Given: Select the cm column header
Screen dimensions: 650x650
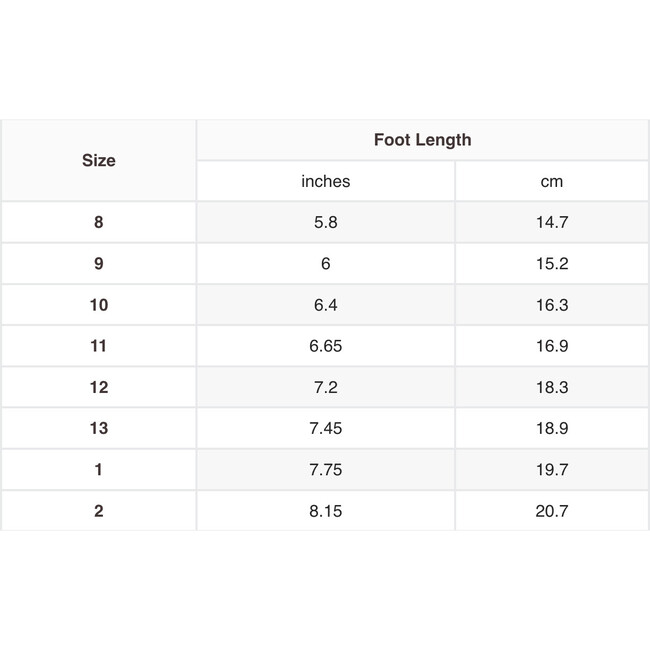Looking at the screenshot, I should tap(551, 181).
